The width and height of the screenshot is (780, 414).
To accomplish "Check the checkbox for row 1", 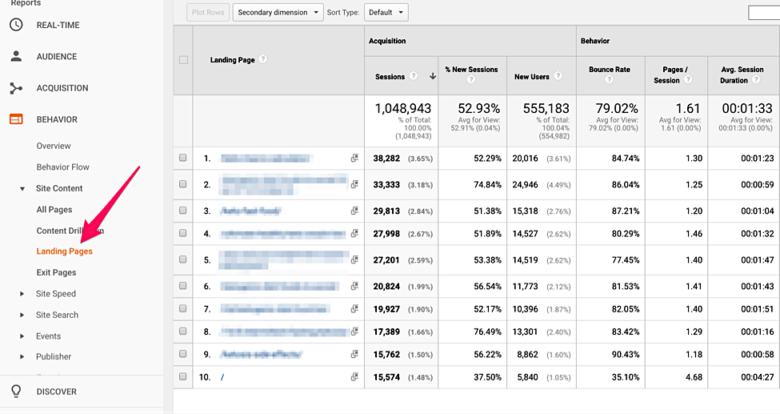I will [183, 158].
